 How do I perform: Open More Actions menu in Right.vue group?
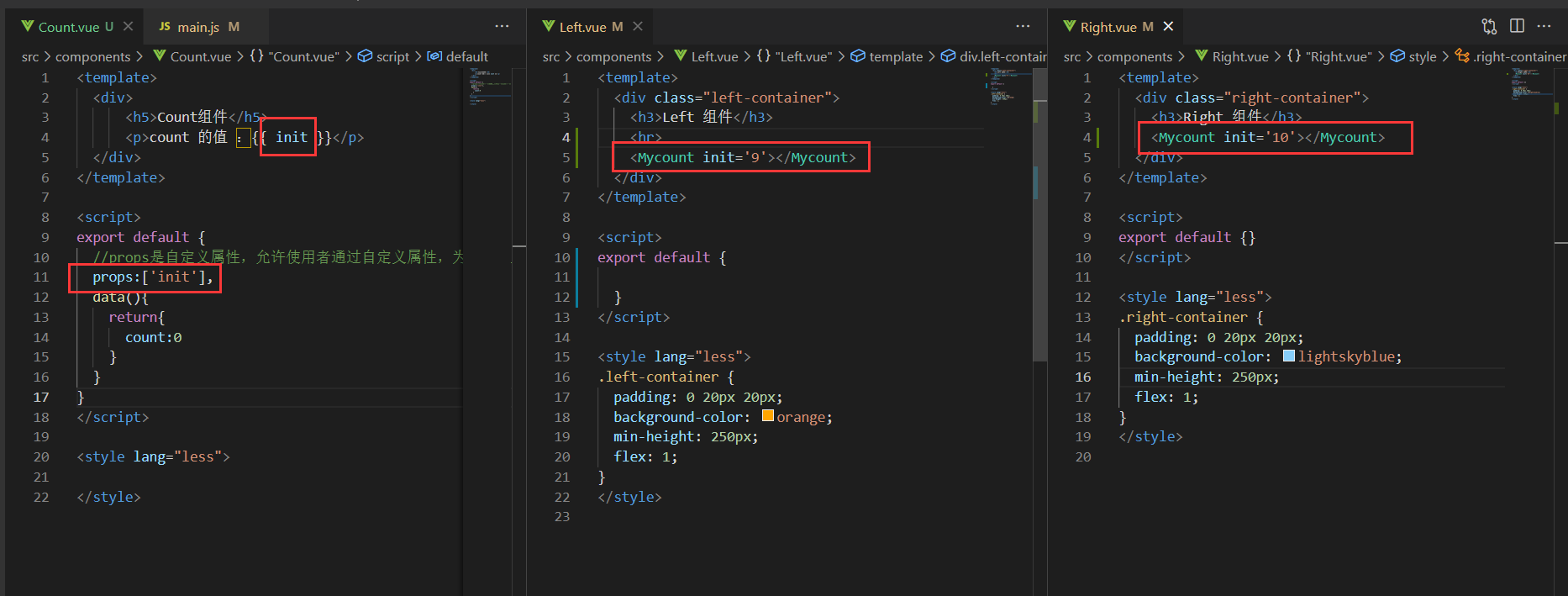tap(1544, 26)
